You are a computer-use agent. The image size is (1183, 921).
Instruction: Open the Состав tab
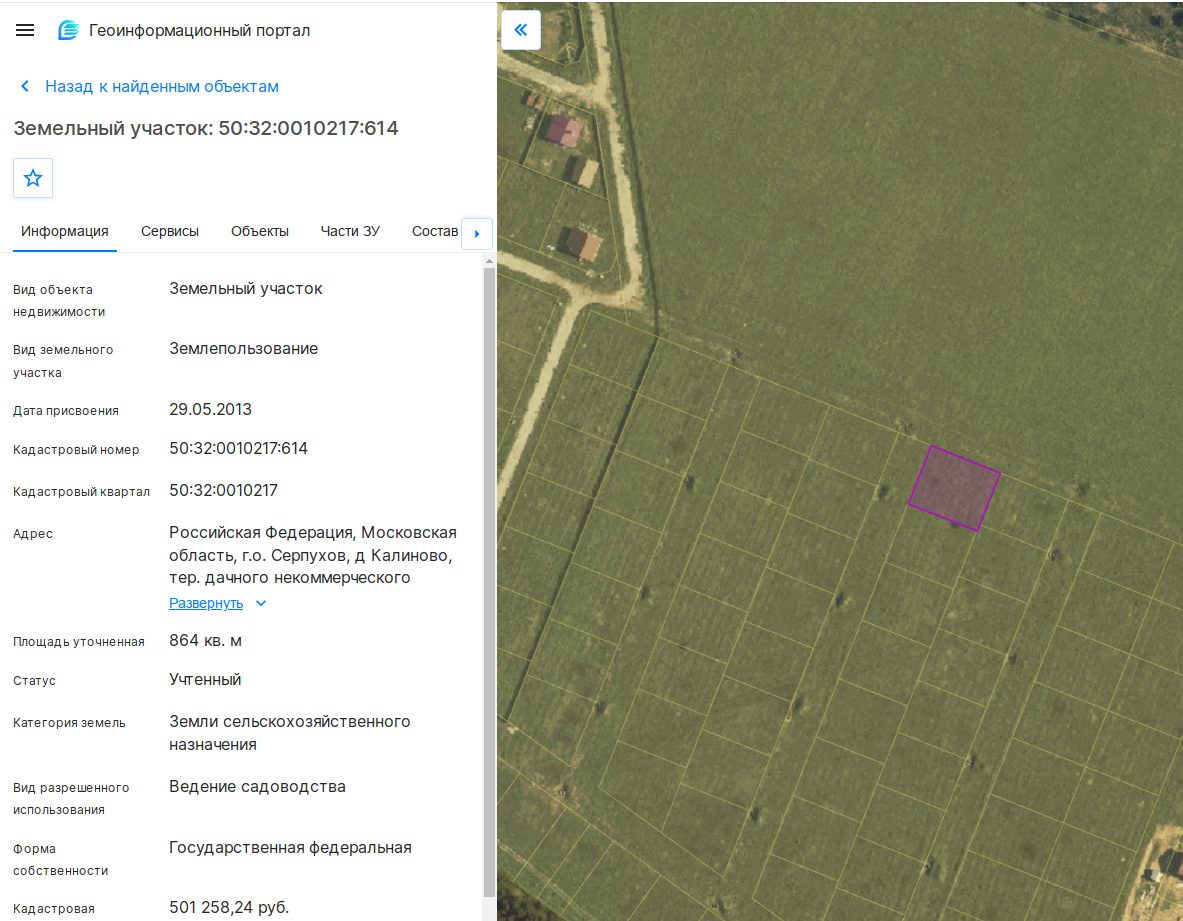coord(435,232)
